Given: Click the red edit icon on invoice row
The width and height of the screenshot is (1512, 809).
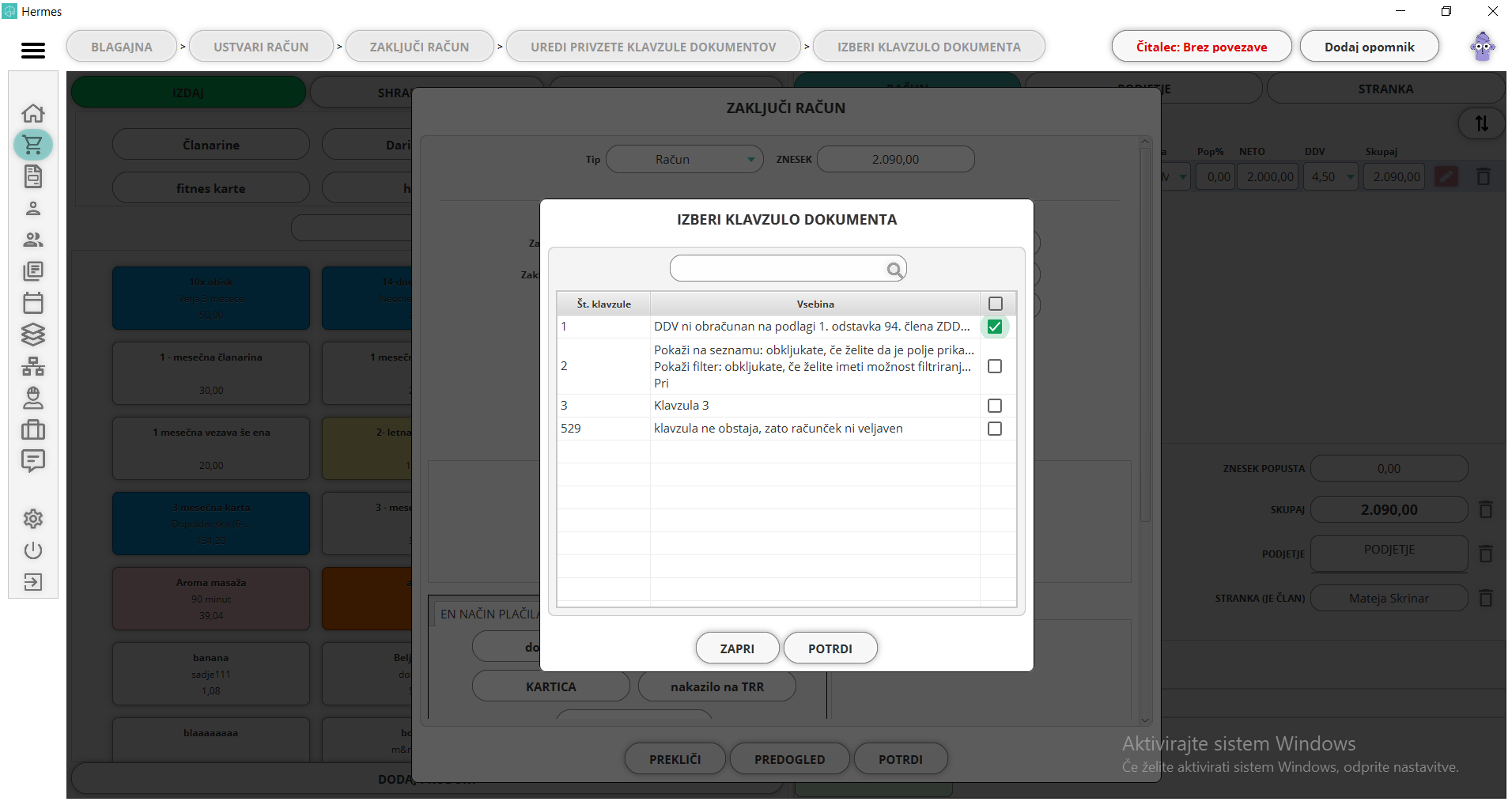Looking at the screenshot, I should [1446, 177].
